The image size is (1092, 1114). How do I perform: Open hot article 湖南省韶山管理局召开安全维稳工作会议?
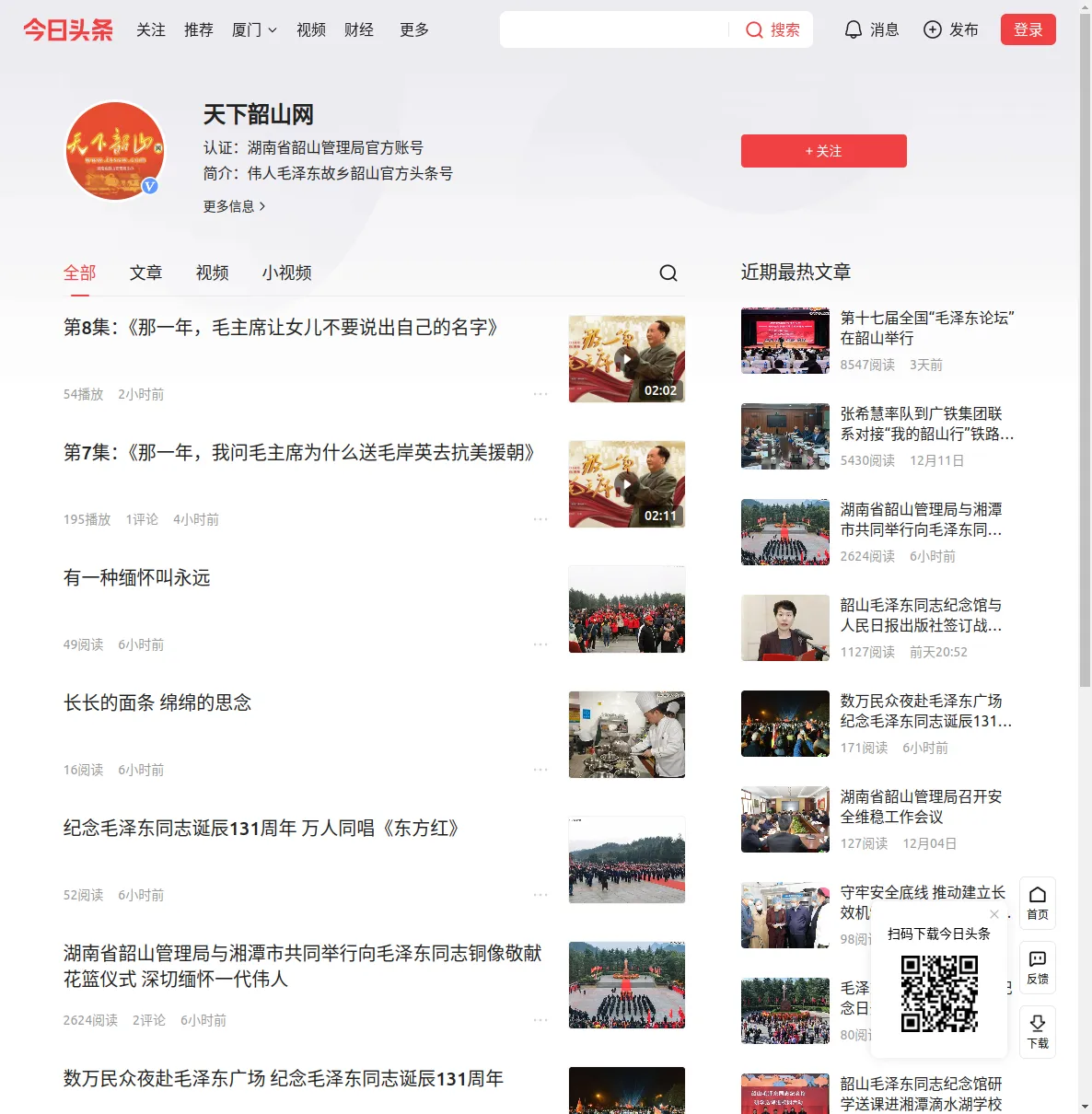922,806
